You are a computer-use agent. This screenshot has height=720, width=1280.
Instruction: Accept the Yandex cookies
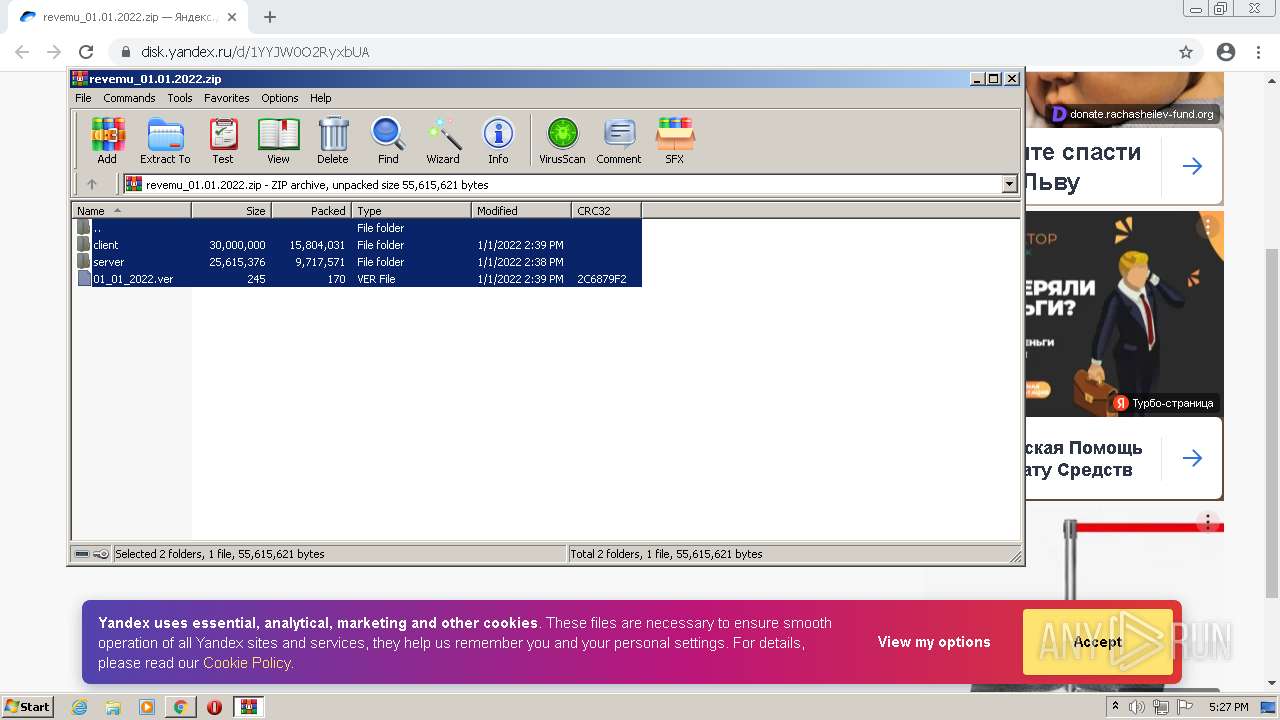tap(1097, 642)
